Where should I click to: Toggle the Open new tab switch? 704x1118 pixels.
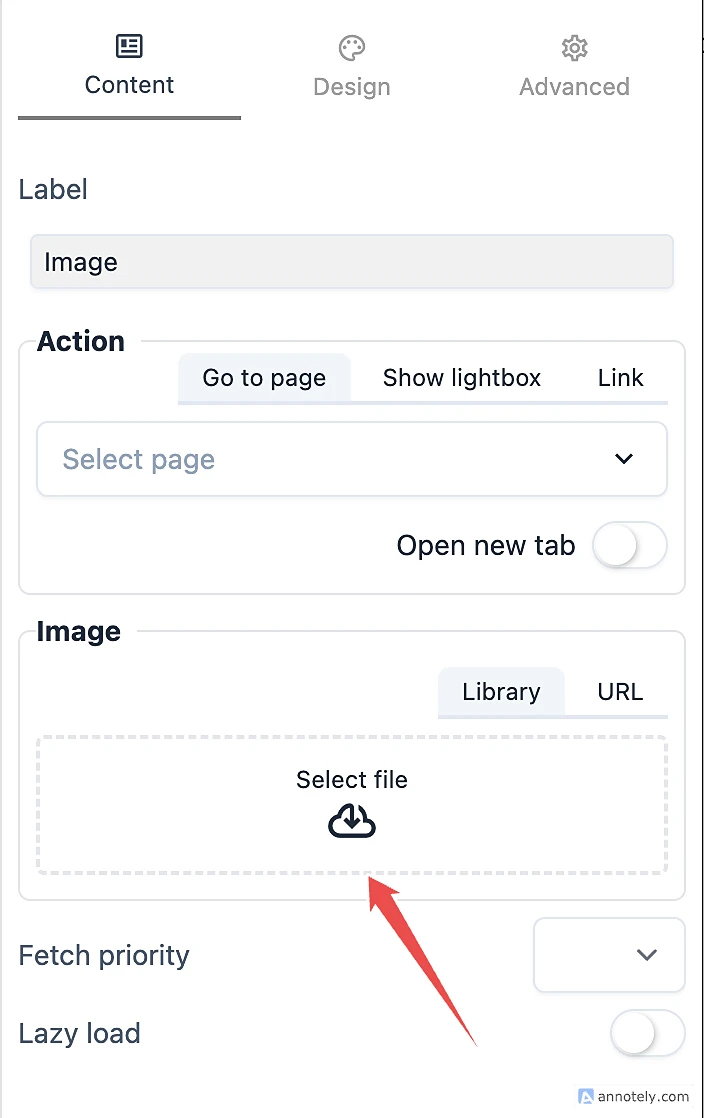(x=629, y=545)
